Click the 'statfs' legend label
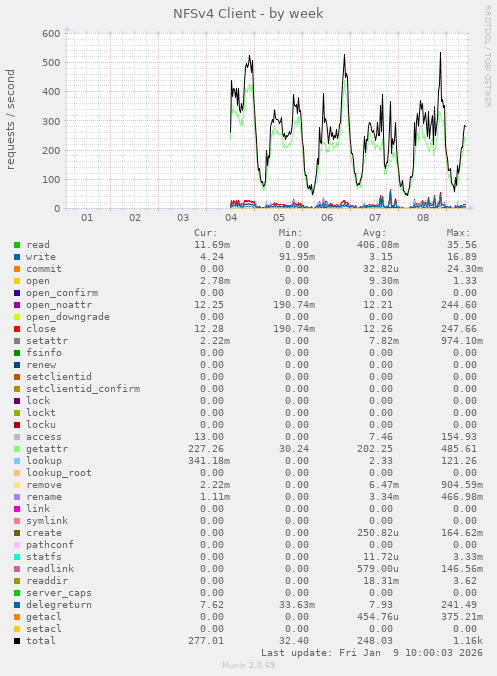 (x=44, y=557)
